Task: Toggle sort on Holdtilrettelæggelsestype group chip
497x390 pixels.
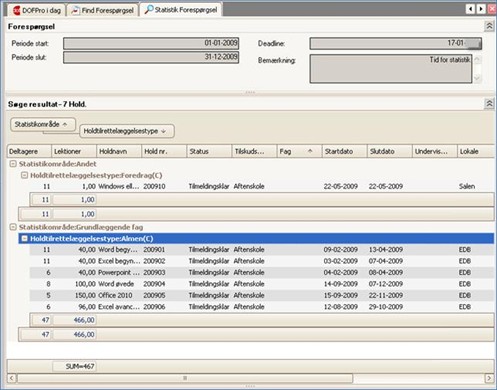Action: click(127, 131)
